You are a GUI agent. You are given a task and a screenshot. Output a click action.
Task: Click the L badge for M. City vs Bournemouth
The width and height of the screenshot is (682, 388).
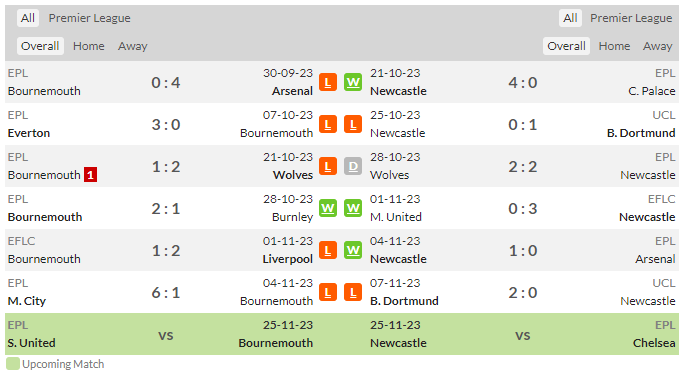(328, 292)
